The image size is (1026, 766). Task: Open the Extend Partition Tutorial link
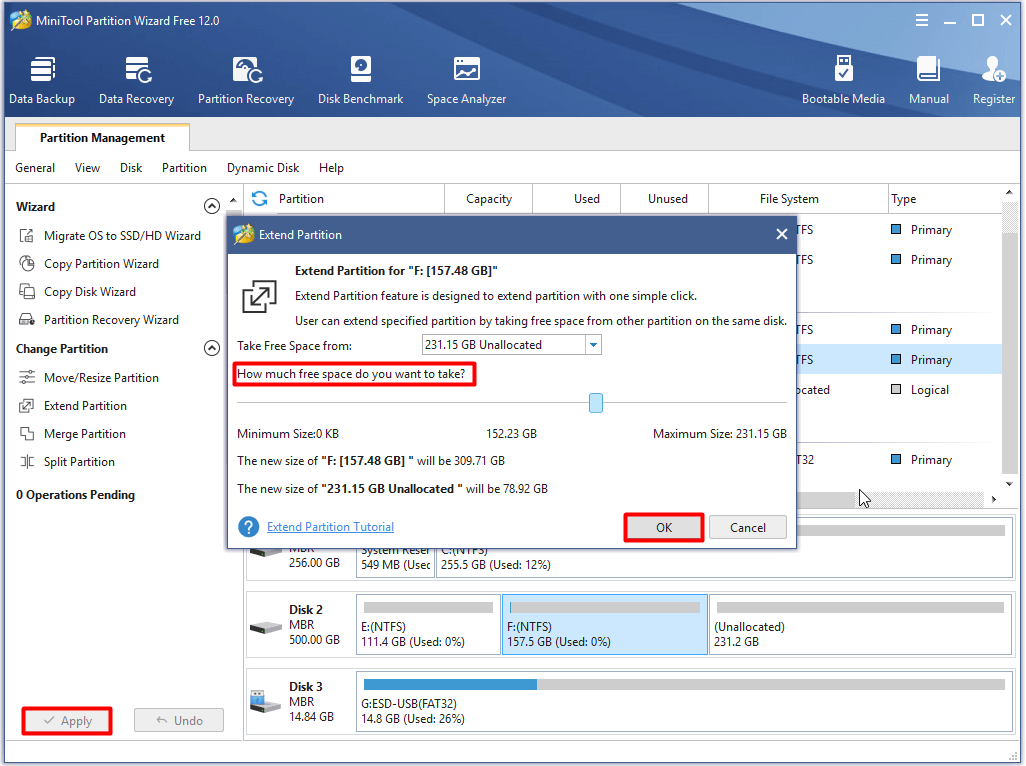(330, 527)
